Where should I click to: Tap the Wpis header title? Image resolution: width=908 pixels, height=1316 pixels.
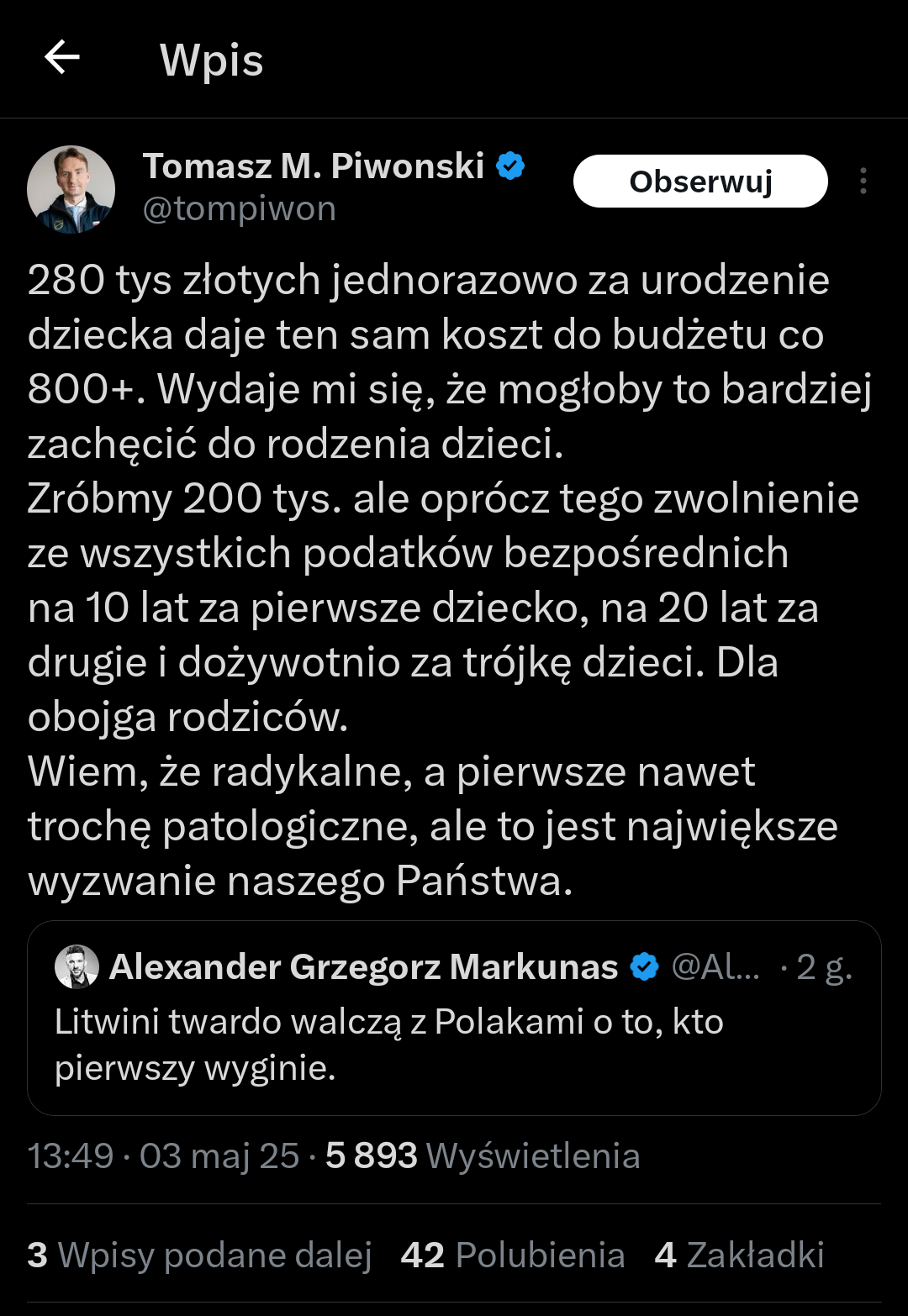click(212, 61)
